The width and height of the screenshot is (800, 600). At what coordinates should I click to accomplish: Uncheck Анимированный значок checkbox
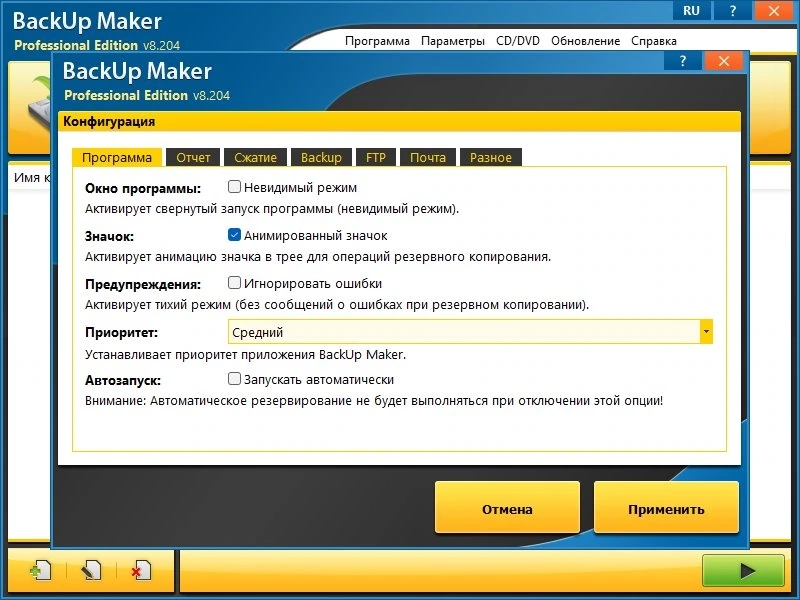click(234, 235)
